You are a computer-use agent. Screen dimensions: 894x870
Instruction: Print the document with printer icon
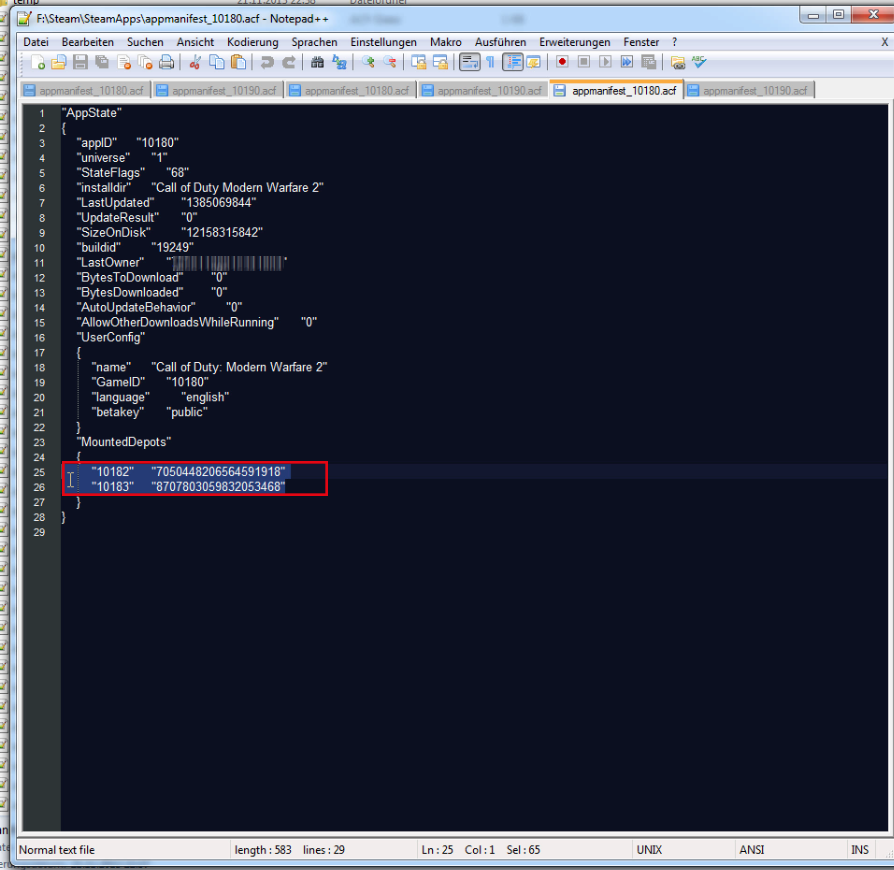tap(166, 62)
